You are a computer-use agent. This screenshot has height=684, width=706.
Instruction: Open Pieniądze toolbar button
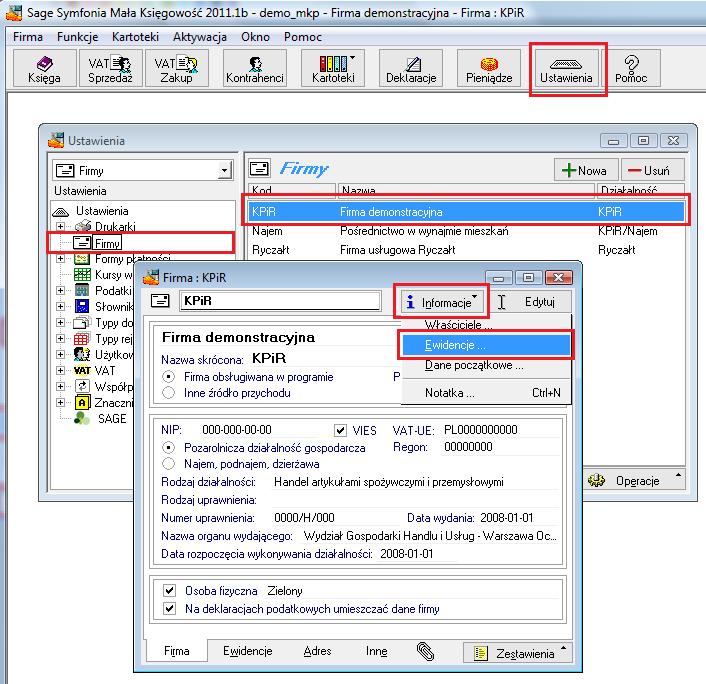489,68
